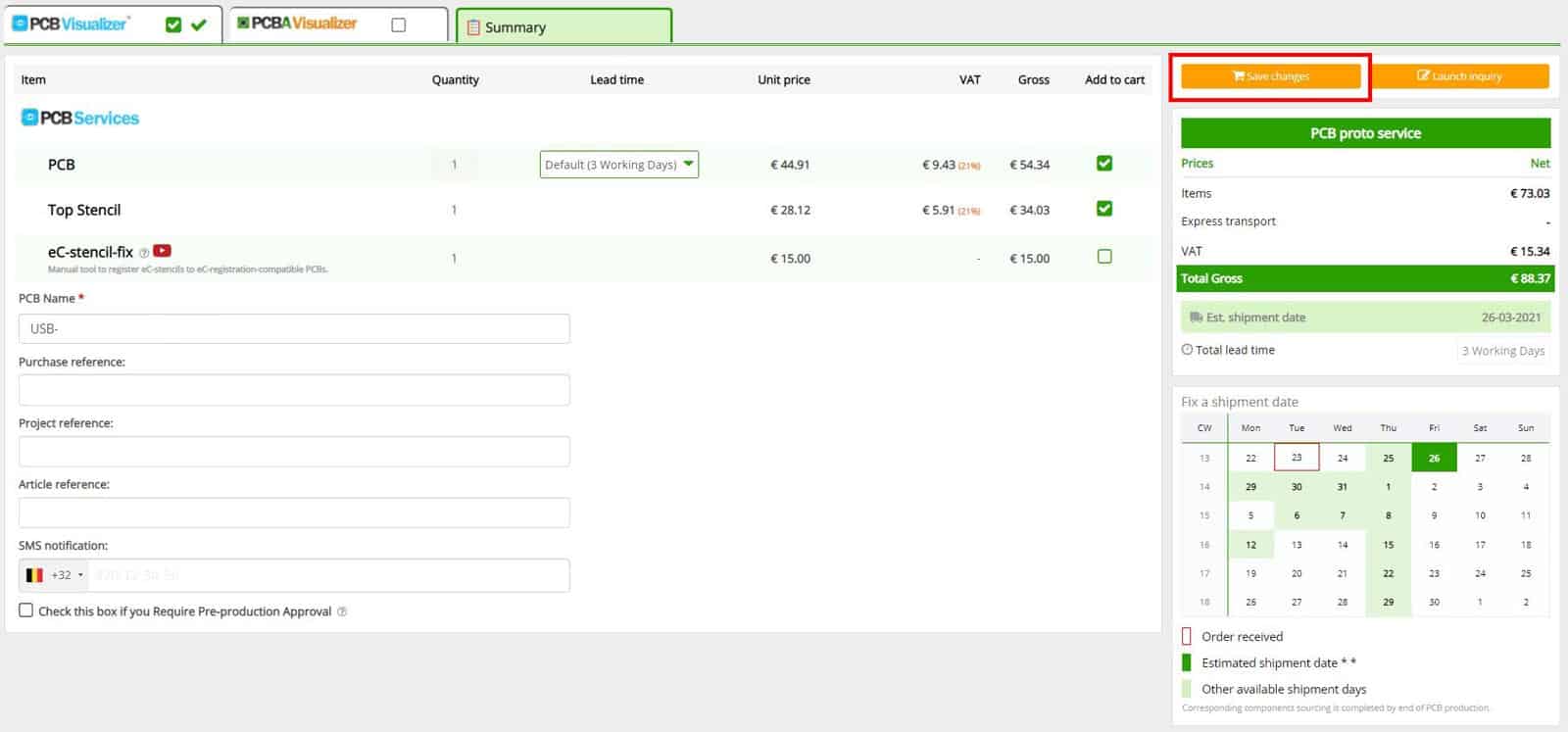Click in the Article reference field
Screen dimensions: 1568x732
point(294,512)
